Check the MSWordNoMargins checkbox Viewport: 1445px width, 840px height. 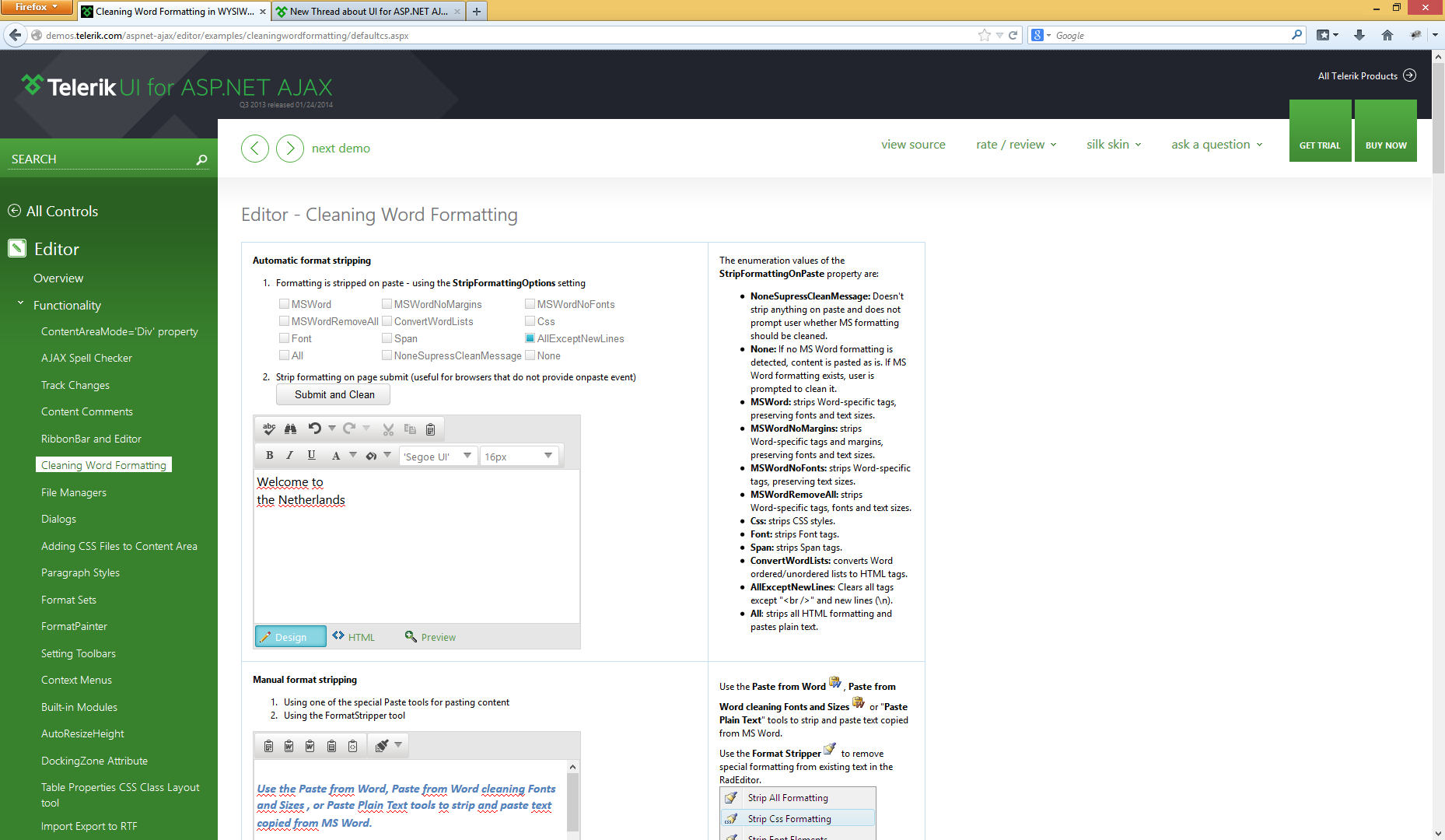coord(387,304)
